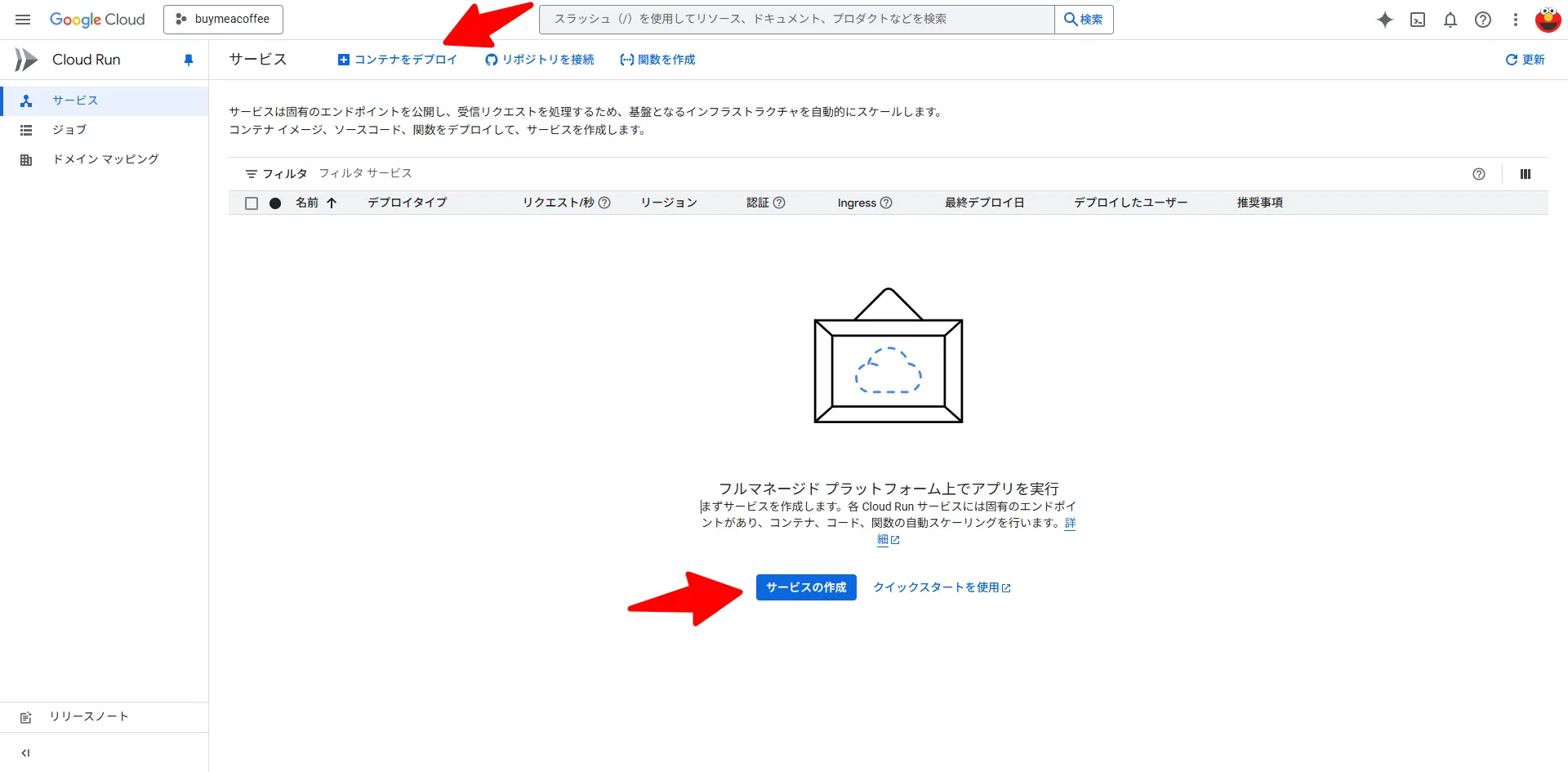Open the Help question mark icon
Image resolution: width=1568 pixels, height=772 pixels.
pyautogui.click(x=1483, y=20)
